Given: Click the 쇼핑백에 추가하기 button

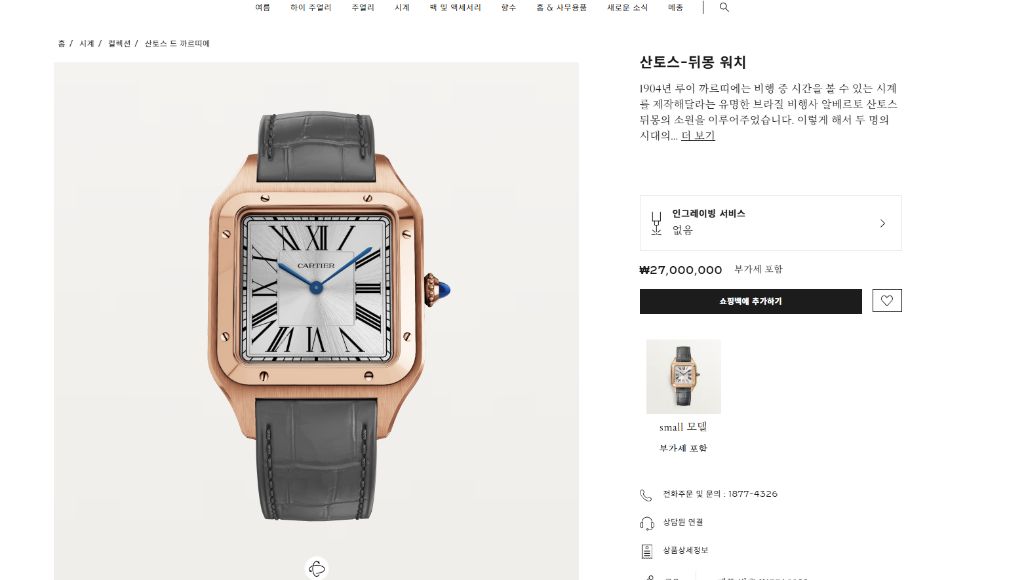Looking at the screenshot, I should pyautogui.click(x=750, y=301).
